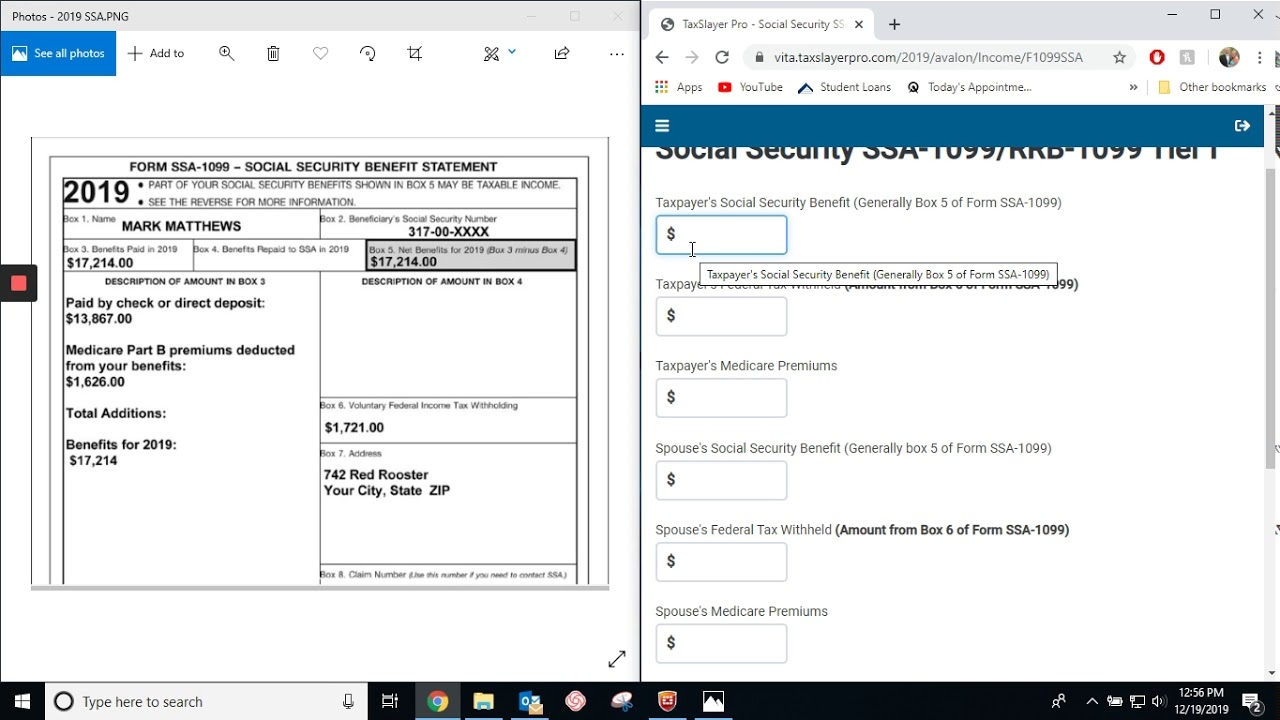Zoom the photo with the magnifier icon
This screenshot has height=720, width=1280.
[x=227, y=53]
